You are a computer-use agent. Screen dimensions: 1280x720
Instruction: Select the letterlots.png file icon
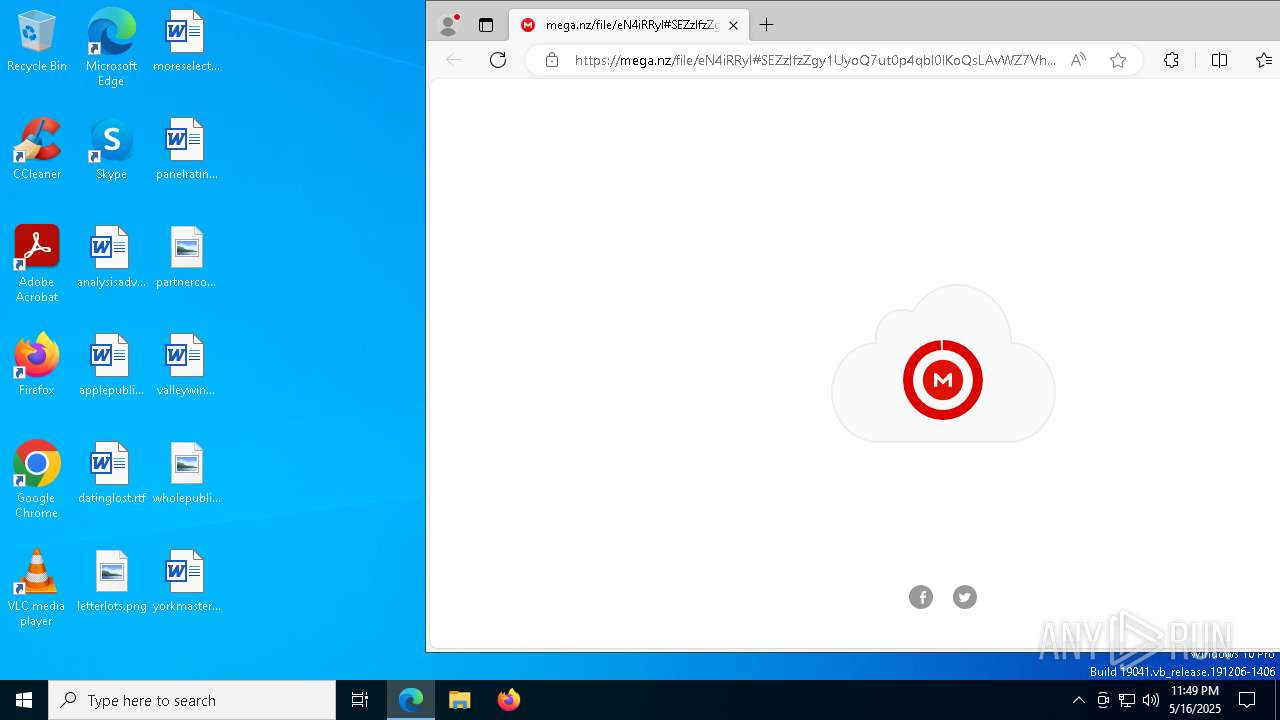(x=111, y=581)
